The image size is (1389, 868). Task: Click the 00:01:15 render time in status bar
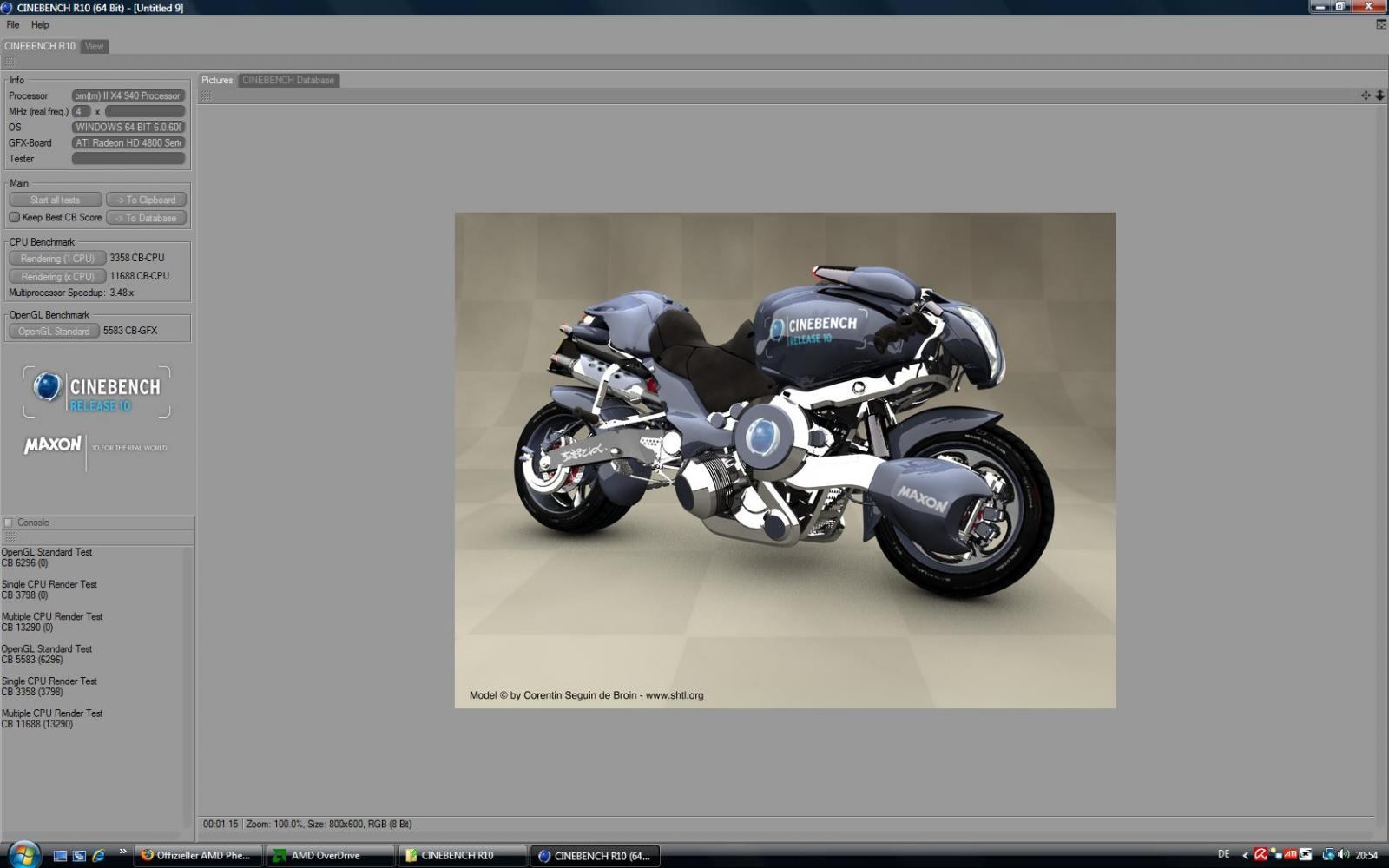[x=221, y=824]
